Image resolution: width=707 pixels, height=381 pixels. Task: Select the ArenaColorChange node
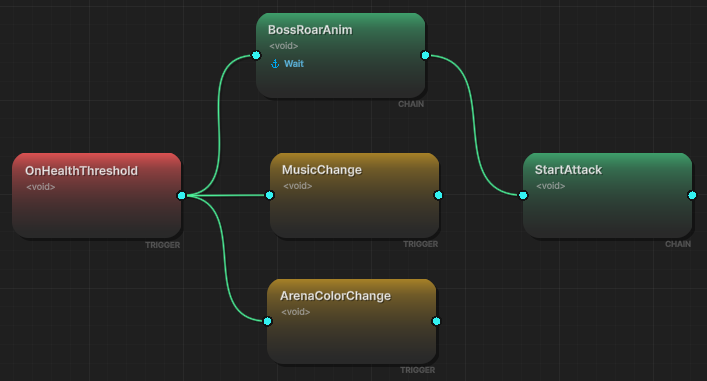(x=352, y=321)
